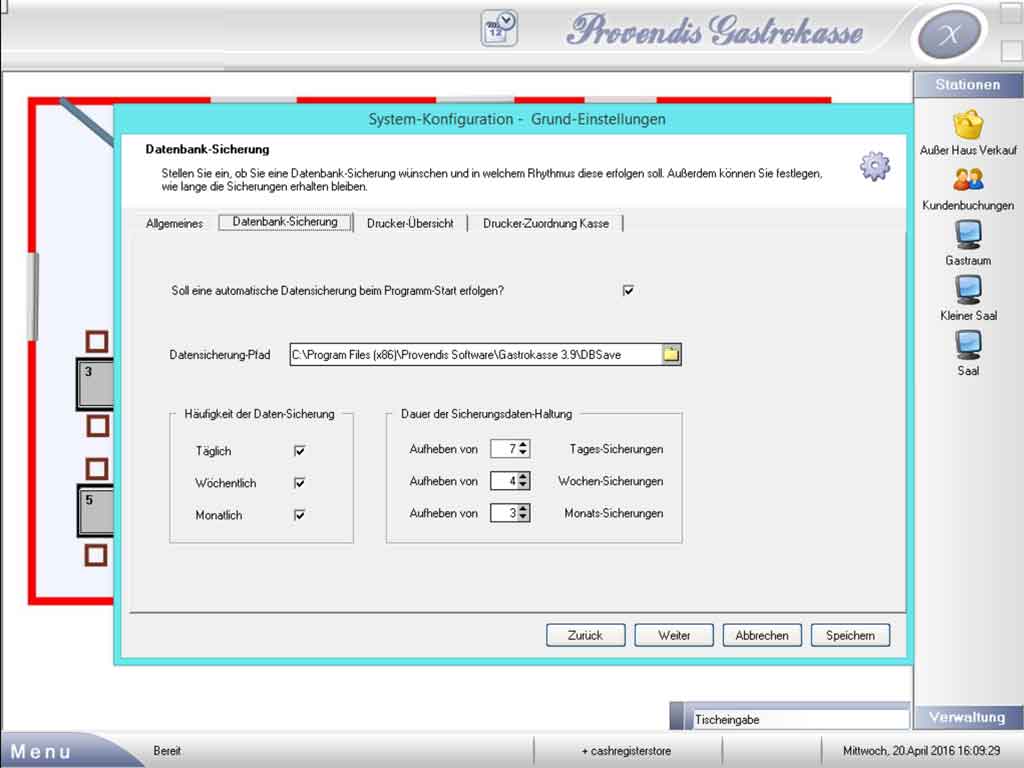This screenshot has width=1024, height=768.
Task: Click the Weiter button
Action: click(674, 635)
